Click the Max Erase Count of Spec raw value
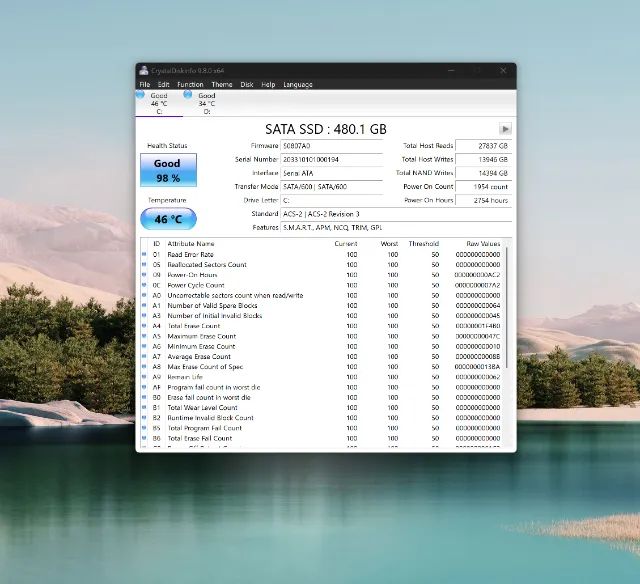This screenshot has height=584, width=640. [477, 366]
